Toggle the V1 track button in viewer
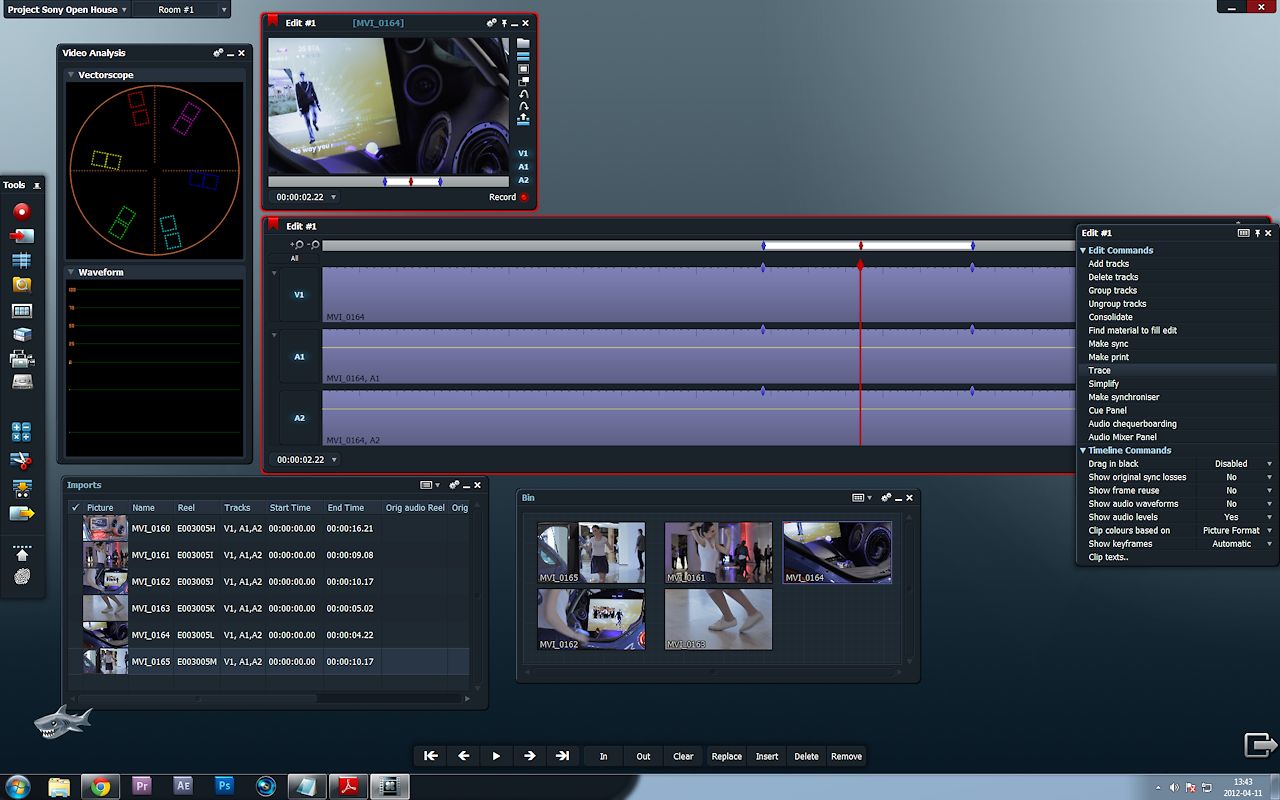1280x800 pixels. [x=523, y=153]
